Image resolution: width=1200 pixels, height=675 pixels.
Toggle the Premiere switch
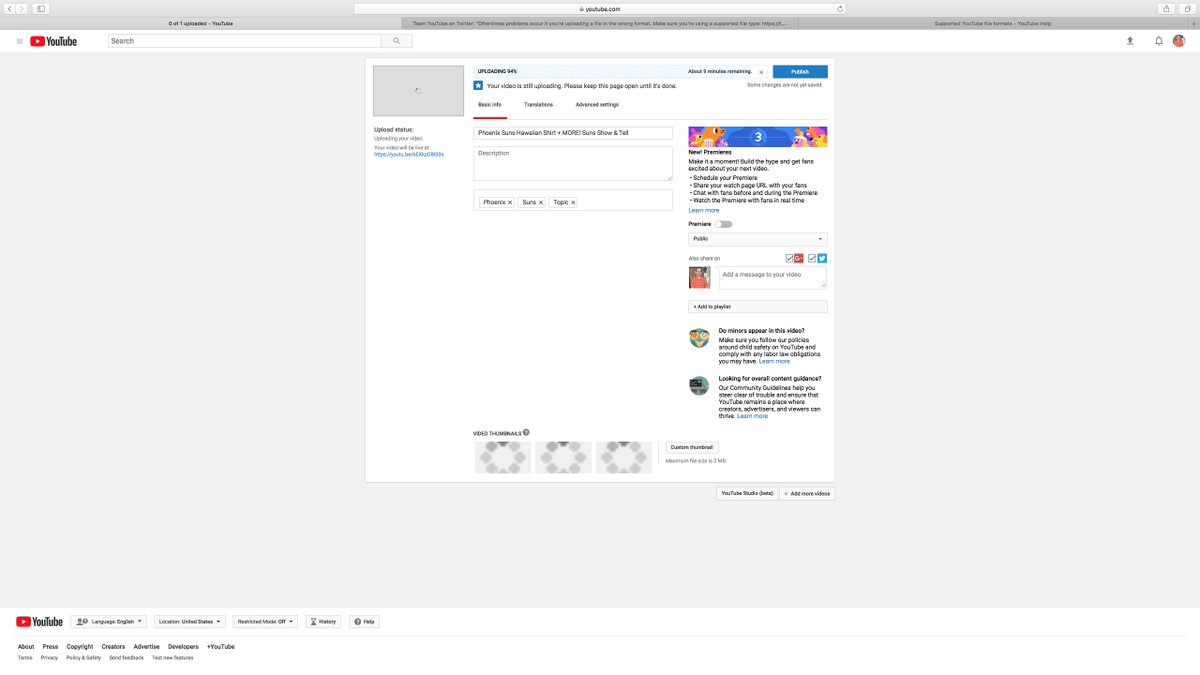[x=723, y=224]
